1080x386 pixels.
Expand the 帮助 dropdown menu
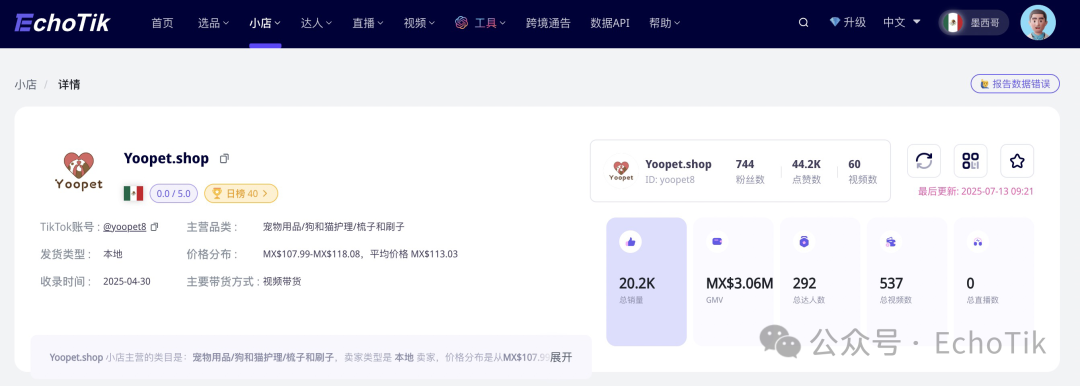665,23
